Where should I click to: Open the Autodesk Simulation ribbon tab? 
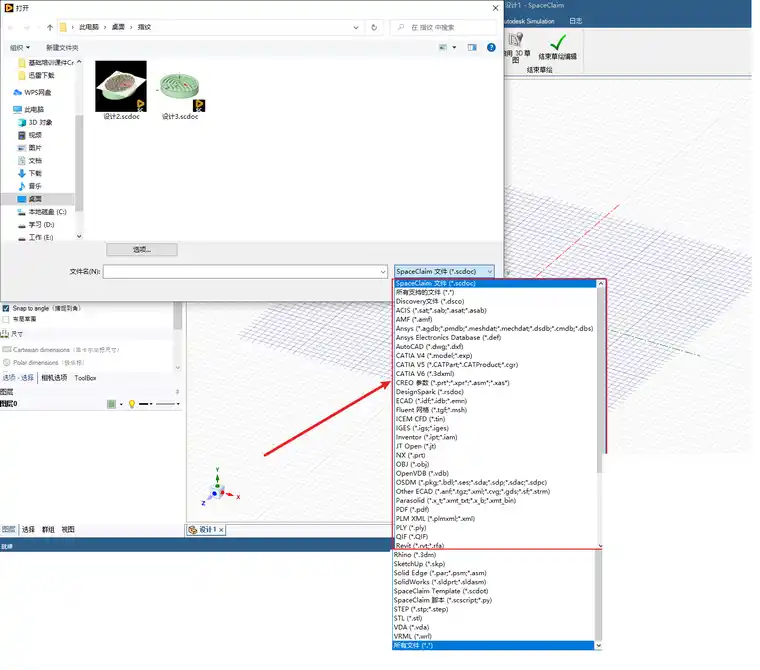529,21
